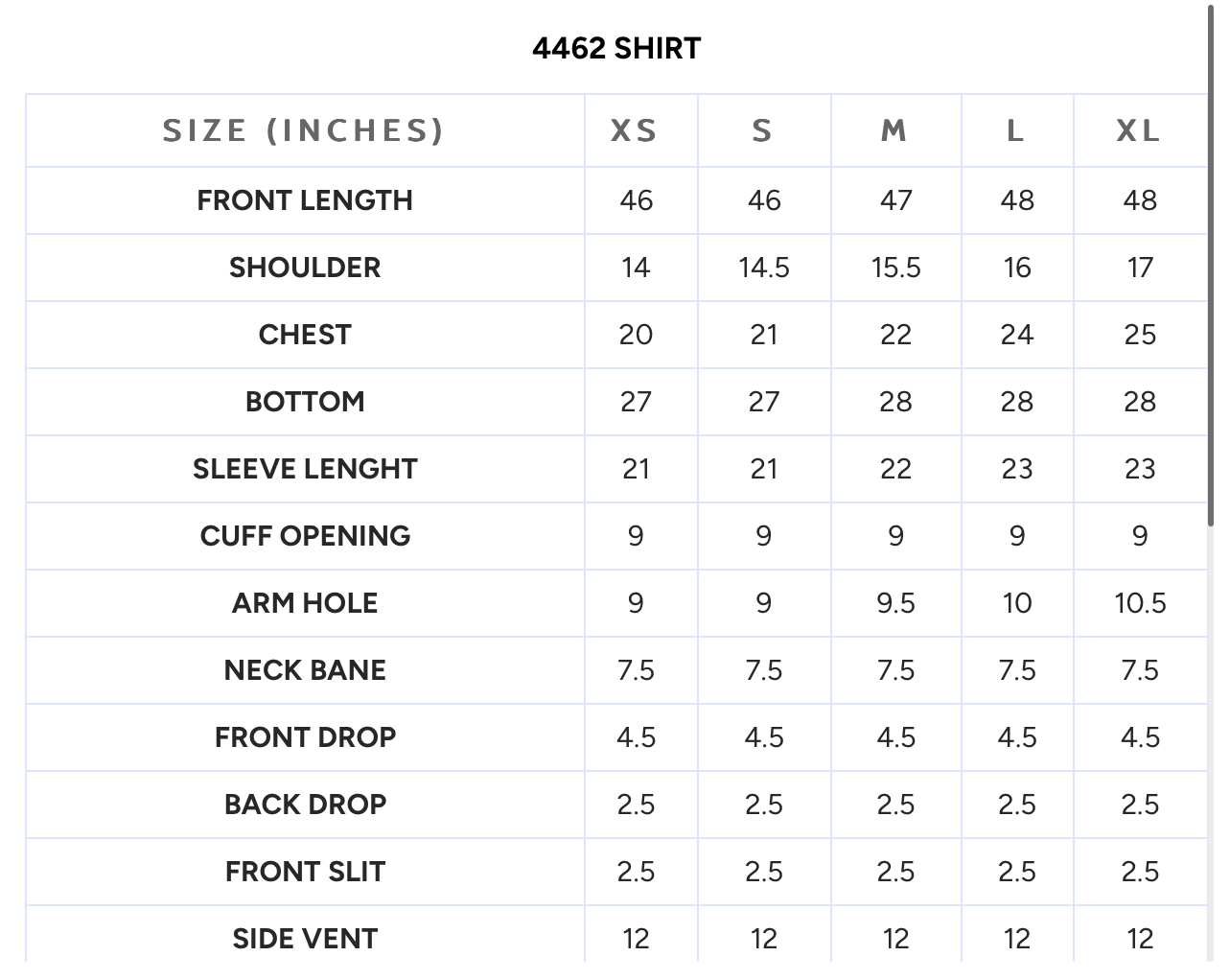Click the SIDE VENT row label

(x=305, y=939)
